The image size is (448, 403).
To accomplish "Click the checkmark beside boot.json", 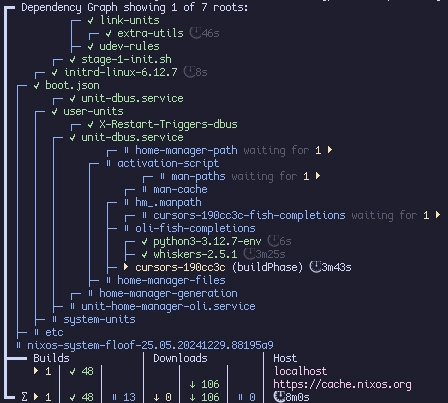I will tap(36, 85).
